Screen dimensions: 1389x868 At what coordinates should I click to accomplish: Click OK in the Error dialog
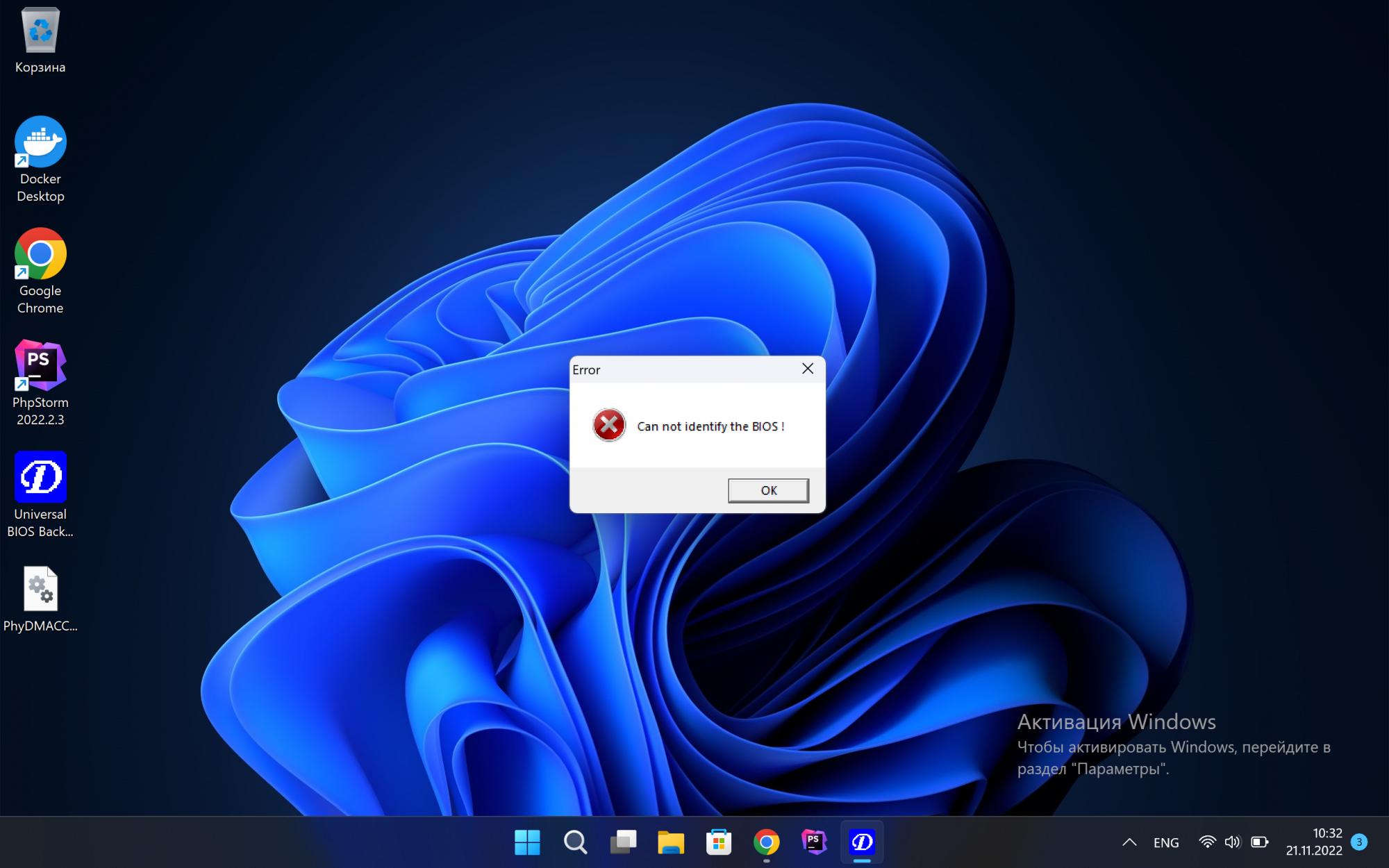(x=768, y=490)
